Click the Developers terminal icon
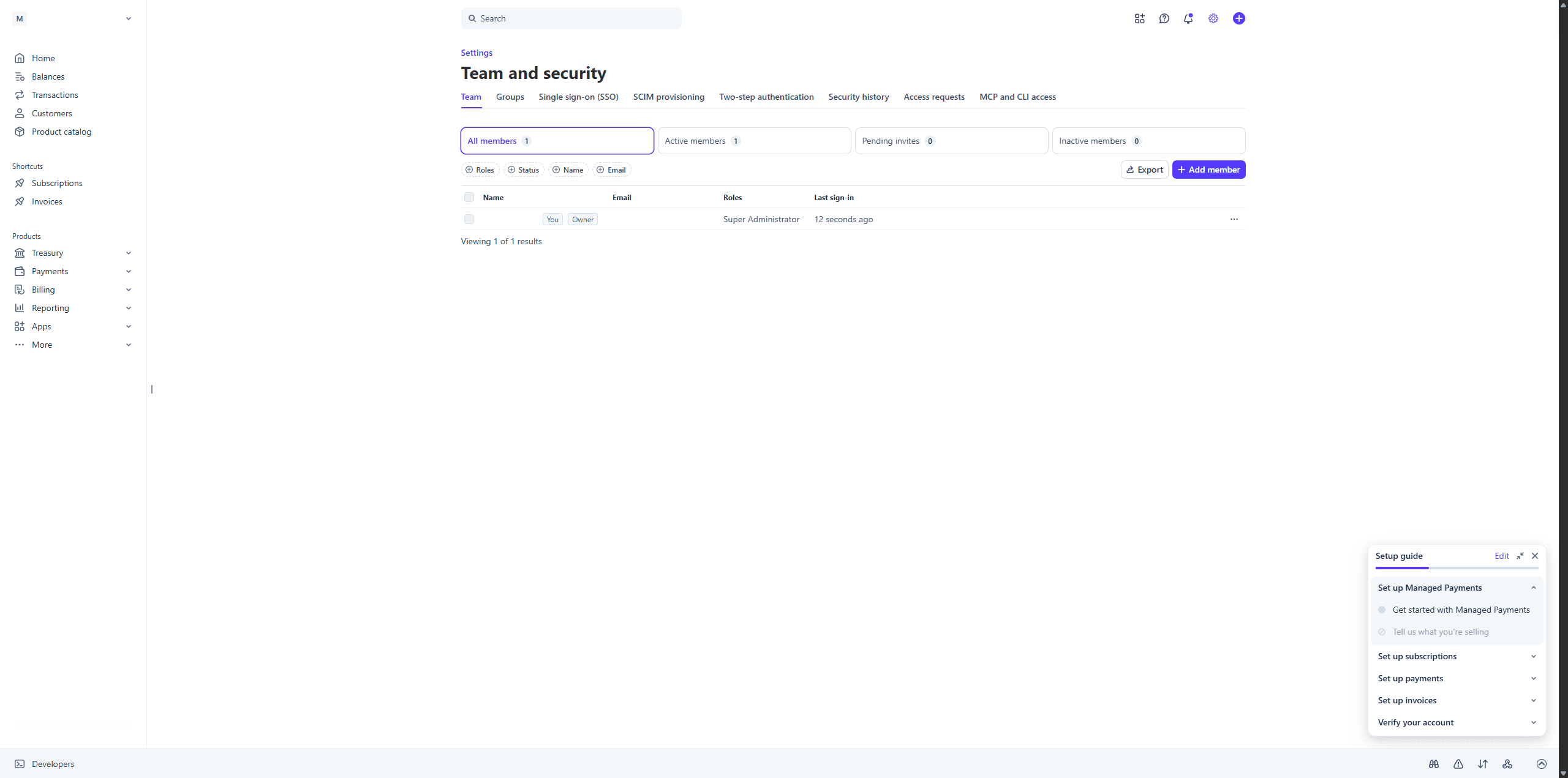 (x=20, y=764)
